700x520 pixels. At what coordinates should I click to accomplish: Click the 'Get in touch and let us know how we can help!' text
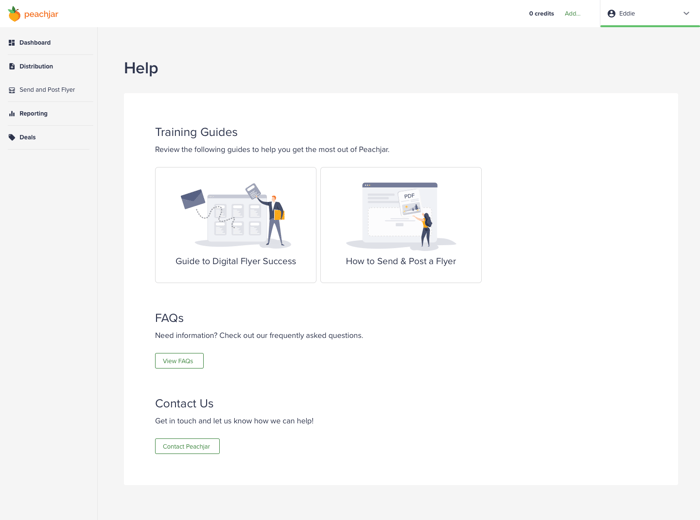234,421
